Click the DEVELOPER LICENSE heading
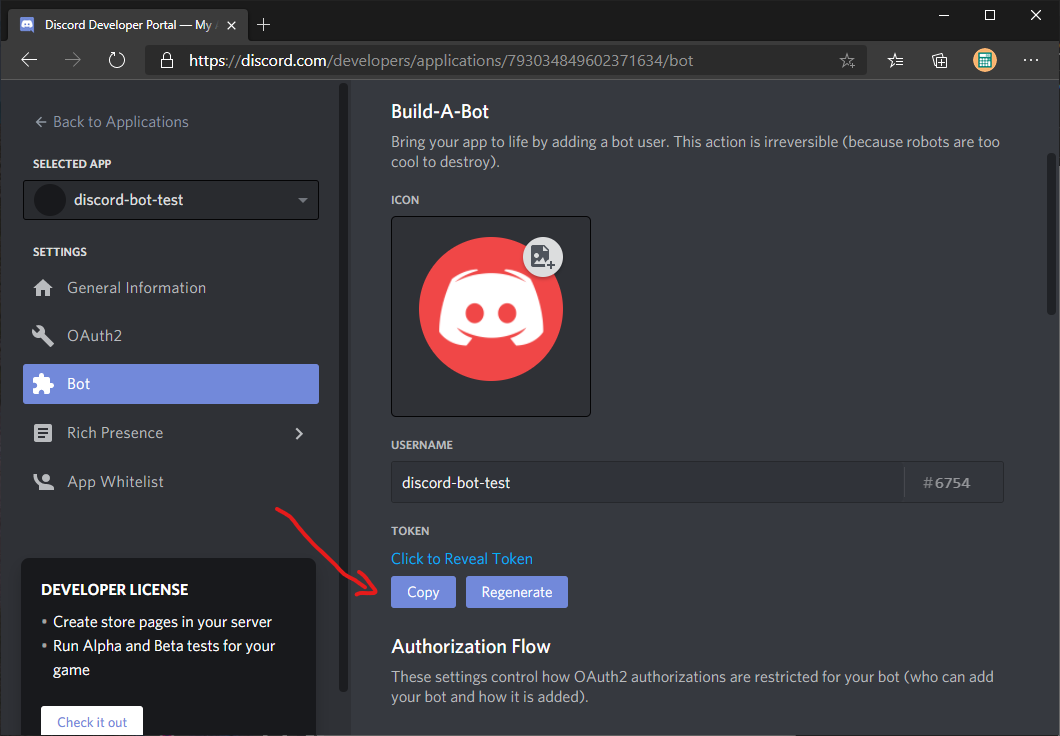Viewport: 1060px width, 736px height. click(115, 589)
